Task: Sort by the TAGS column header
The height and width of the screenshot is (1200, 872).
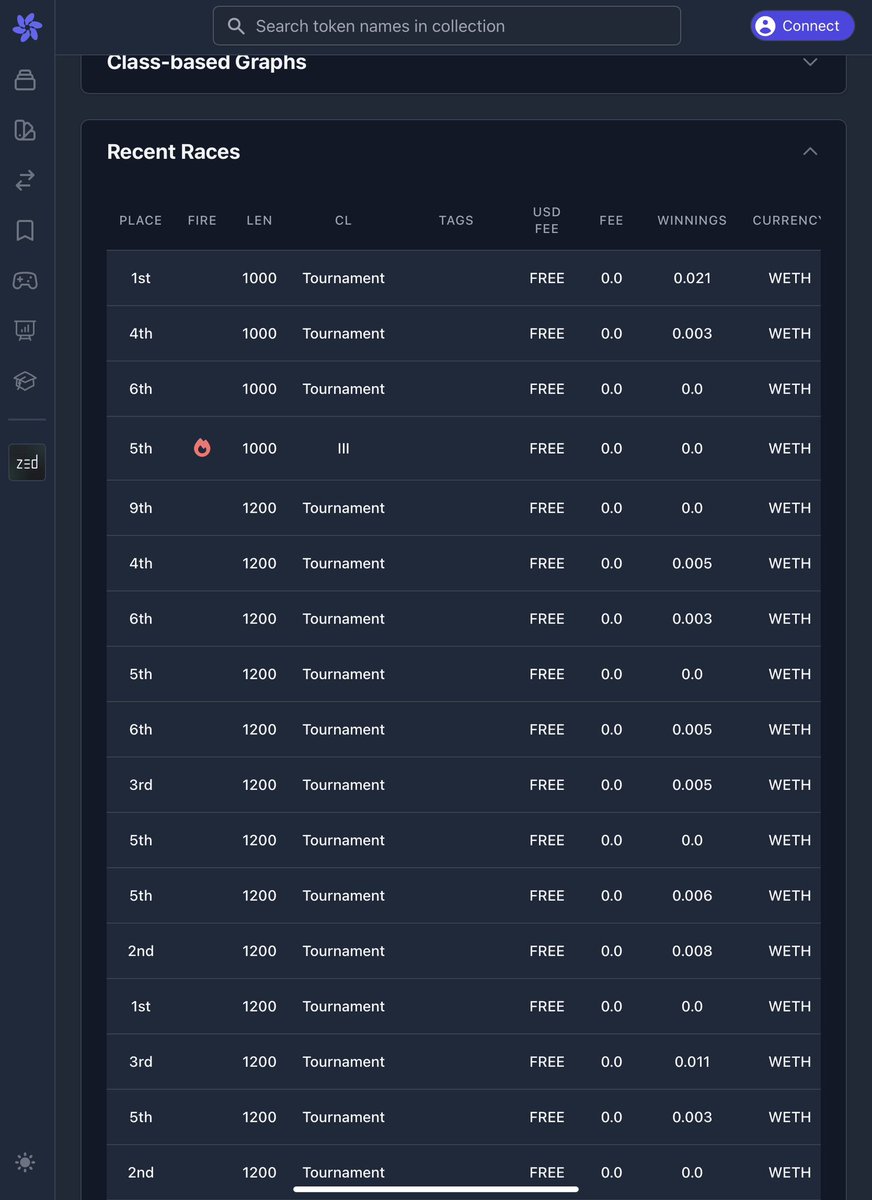Action: coord(456,220)
